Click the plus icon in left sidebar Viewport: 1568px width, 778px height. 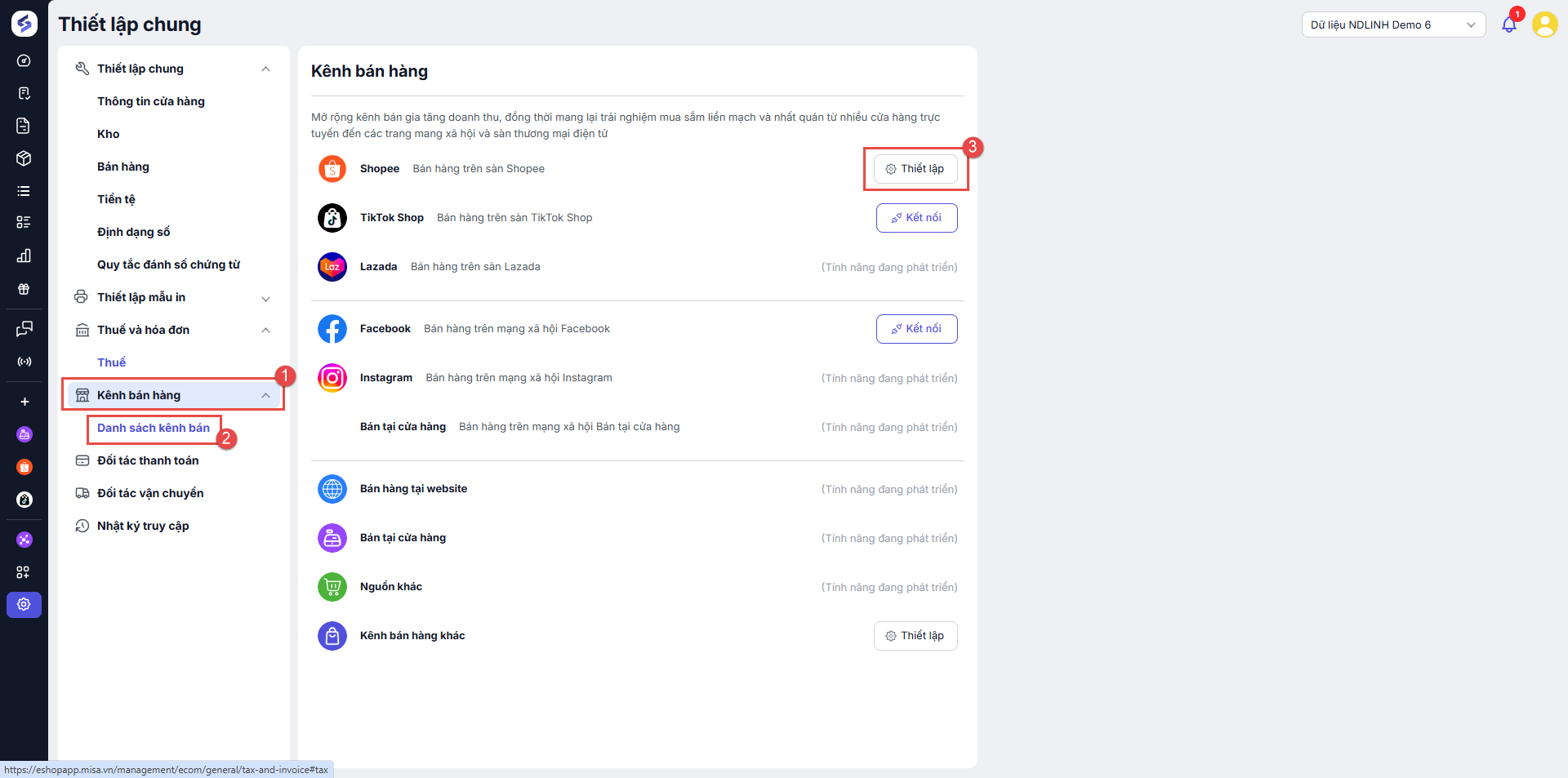(x=24, y=402)
